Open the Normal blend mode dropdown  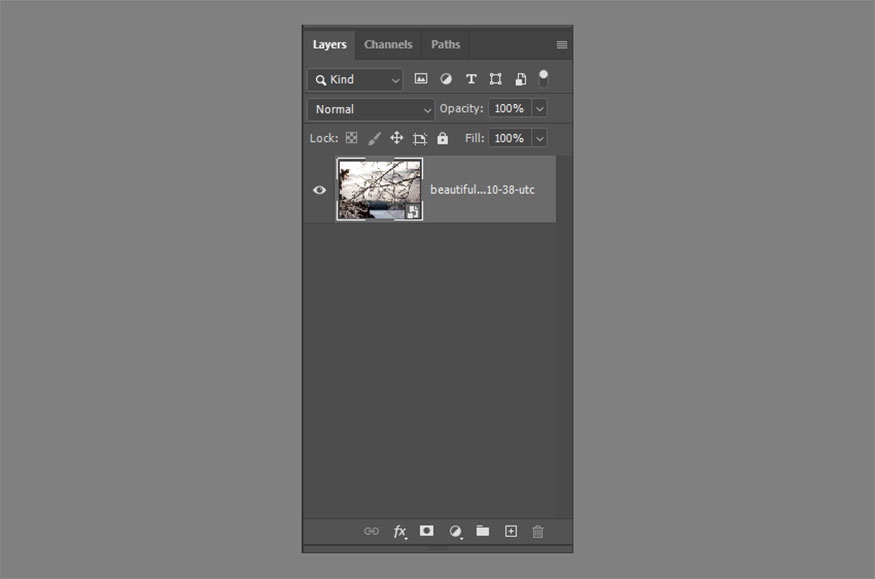(371, 109)
